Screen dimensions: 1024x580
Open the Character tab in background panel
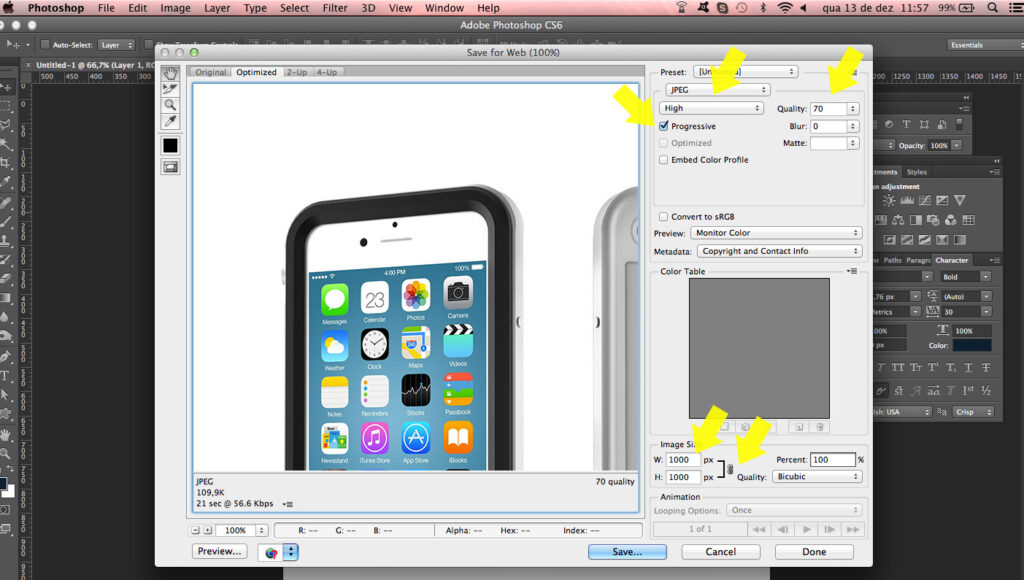(x=952, y=260)
